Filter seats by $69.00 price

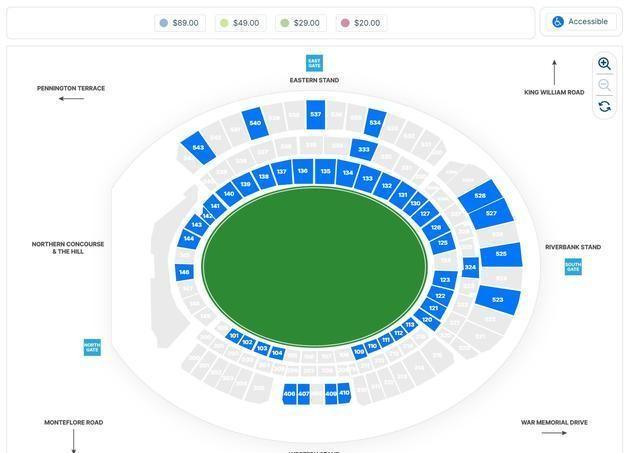pyautogui.click(x=180, y=23)
